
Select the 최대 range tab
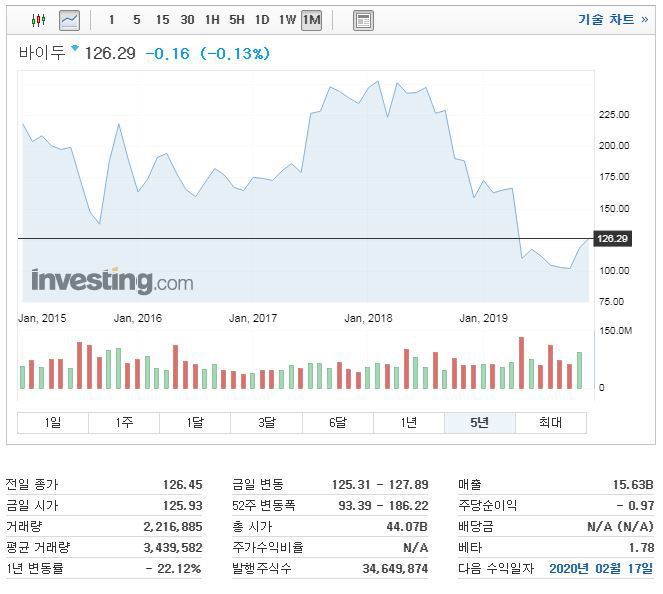click(551, 422)
